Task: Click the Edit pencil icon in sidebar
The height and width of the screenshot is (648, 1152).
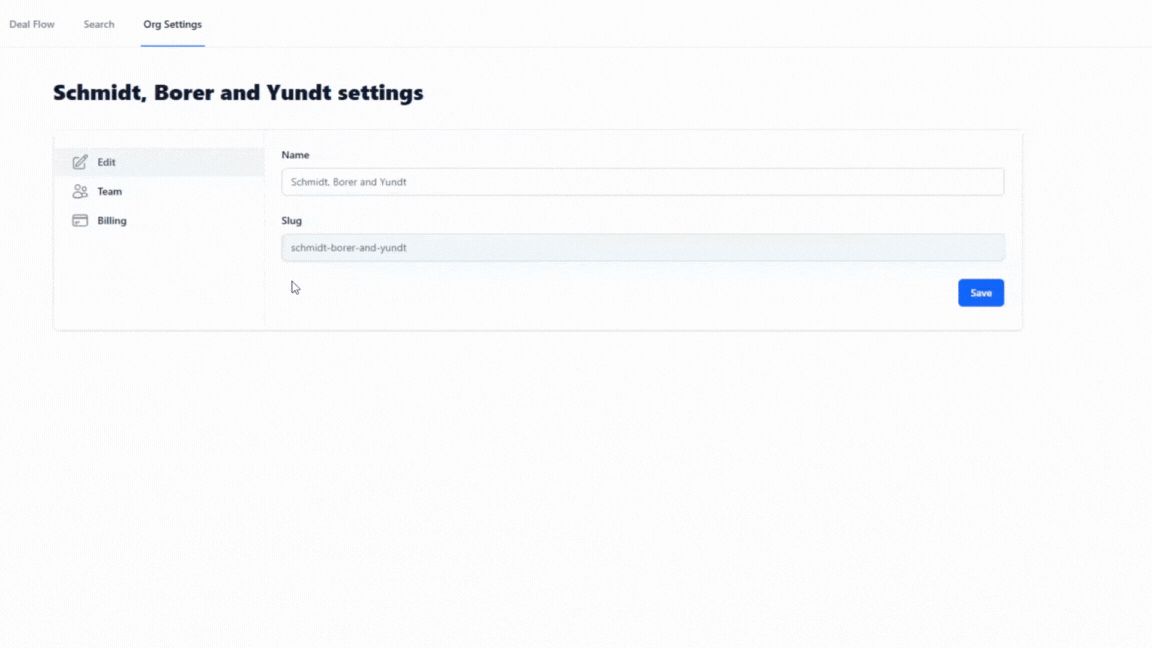Action: [x=80, y=162]
